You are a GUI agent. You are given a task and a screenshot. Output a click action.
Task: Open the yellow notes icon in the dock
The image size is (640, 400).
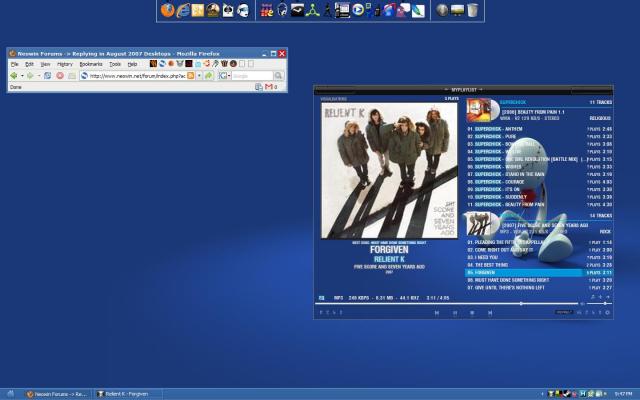198,10
